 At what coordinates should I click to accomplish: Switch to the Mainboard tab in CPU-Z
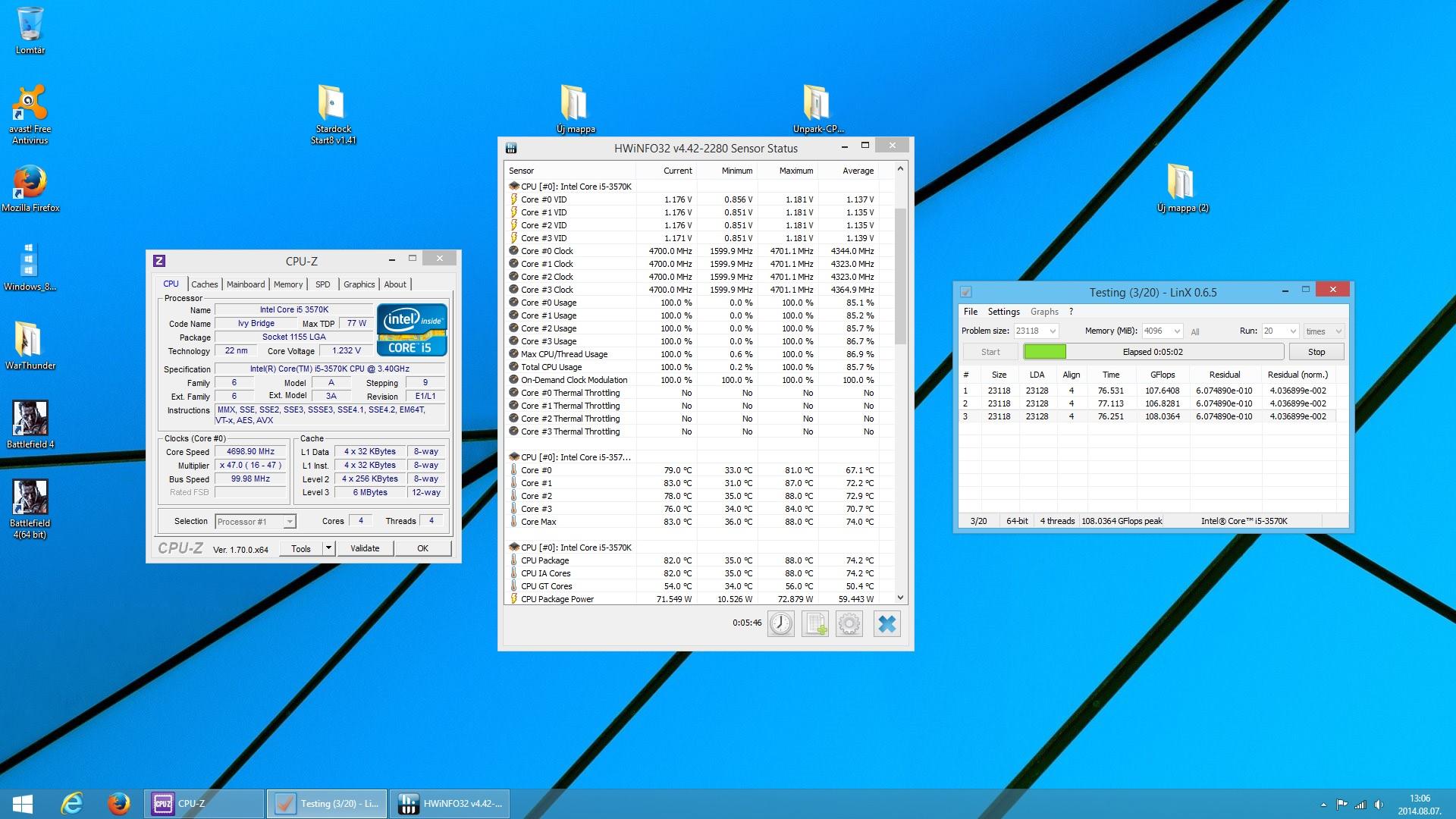point(246,284)
